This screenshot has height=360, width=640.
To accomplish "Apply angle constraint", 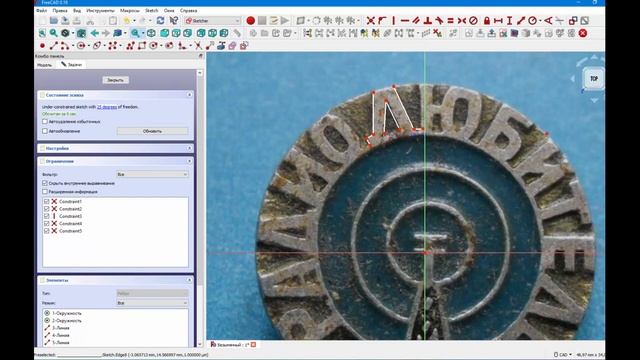I will tap(548, 20).
